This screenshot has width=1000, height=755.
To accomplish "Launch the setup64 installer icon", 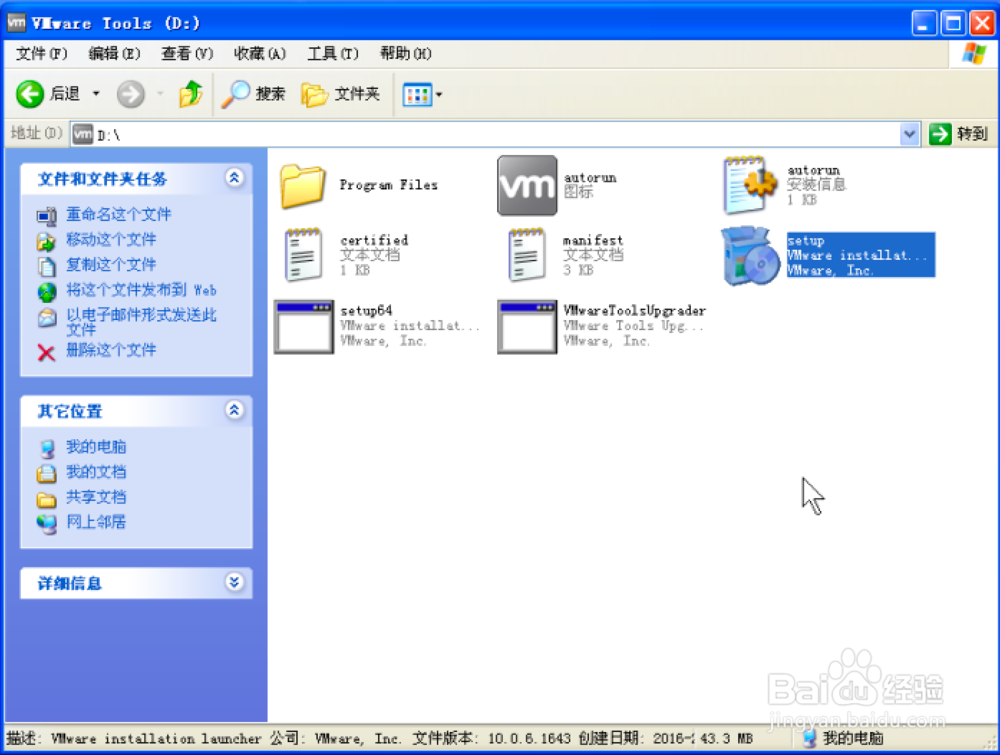I will [303, 325].
